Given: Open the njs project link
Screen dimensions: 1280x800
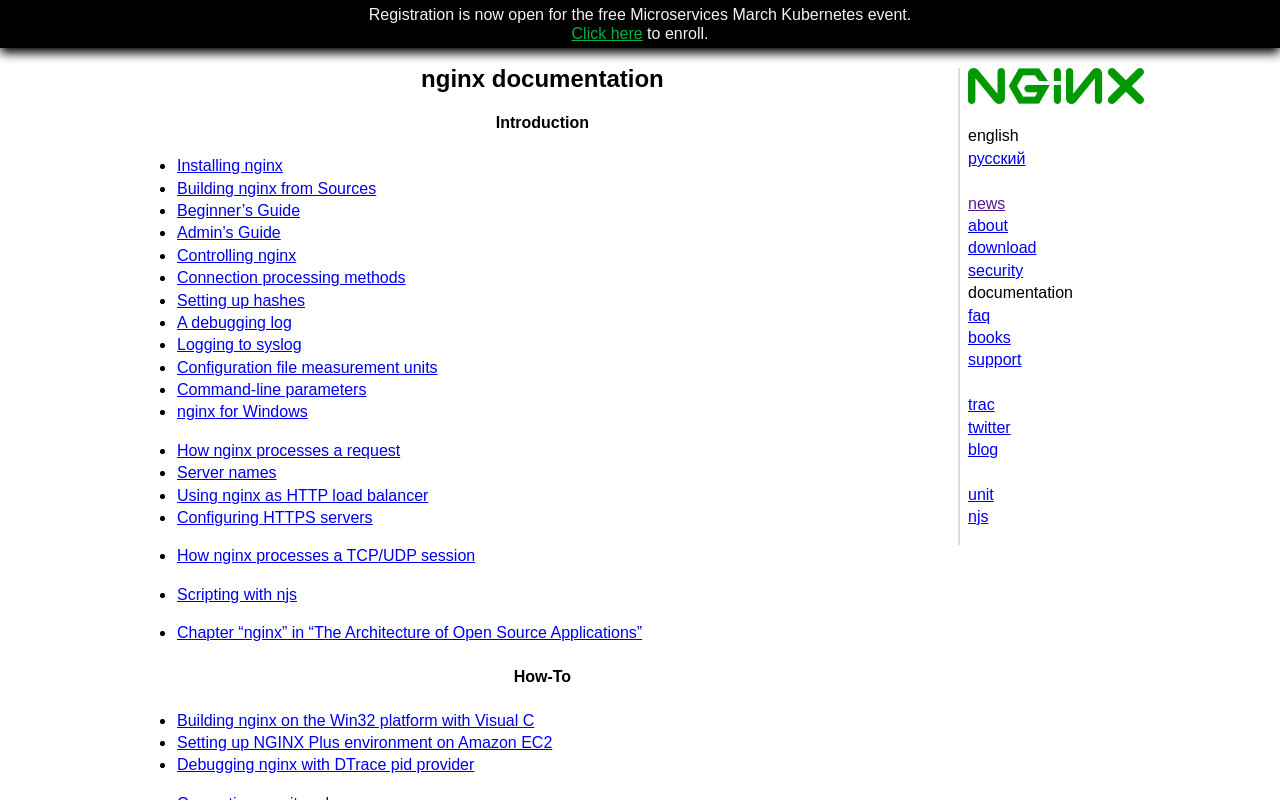Looking at the screenshot, I should [x=978, y=517].
